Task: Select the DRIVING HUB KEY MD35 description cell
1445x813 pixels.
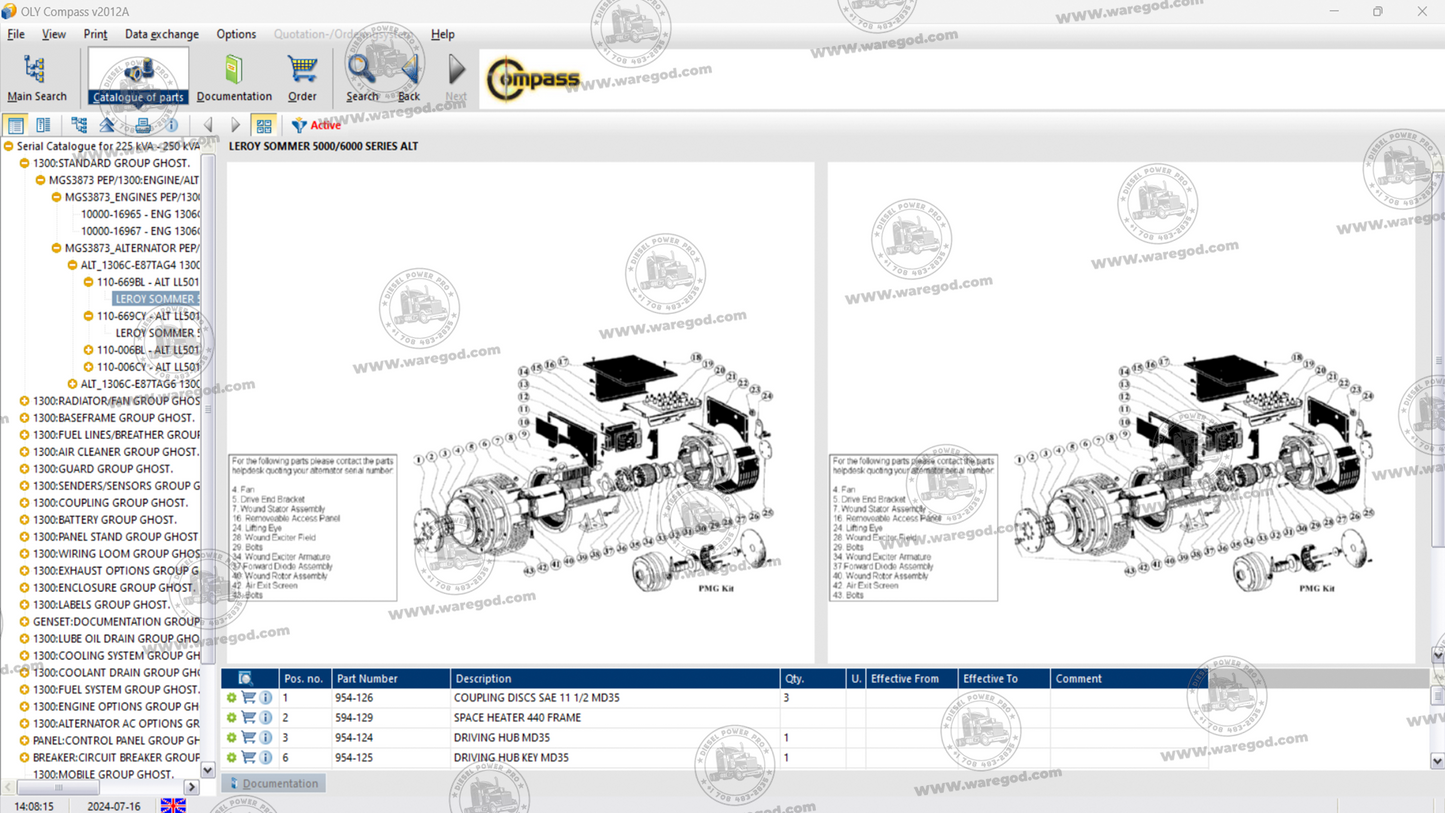Action: 614,758
